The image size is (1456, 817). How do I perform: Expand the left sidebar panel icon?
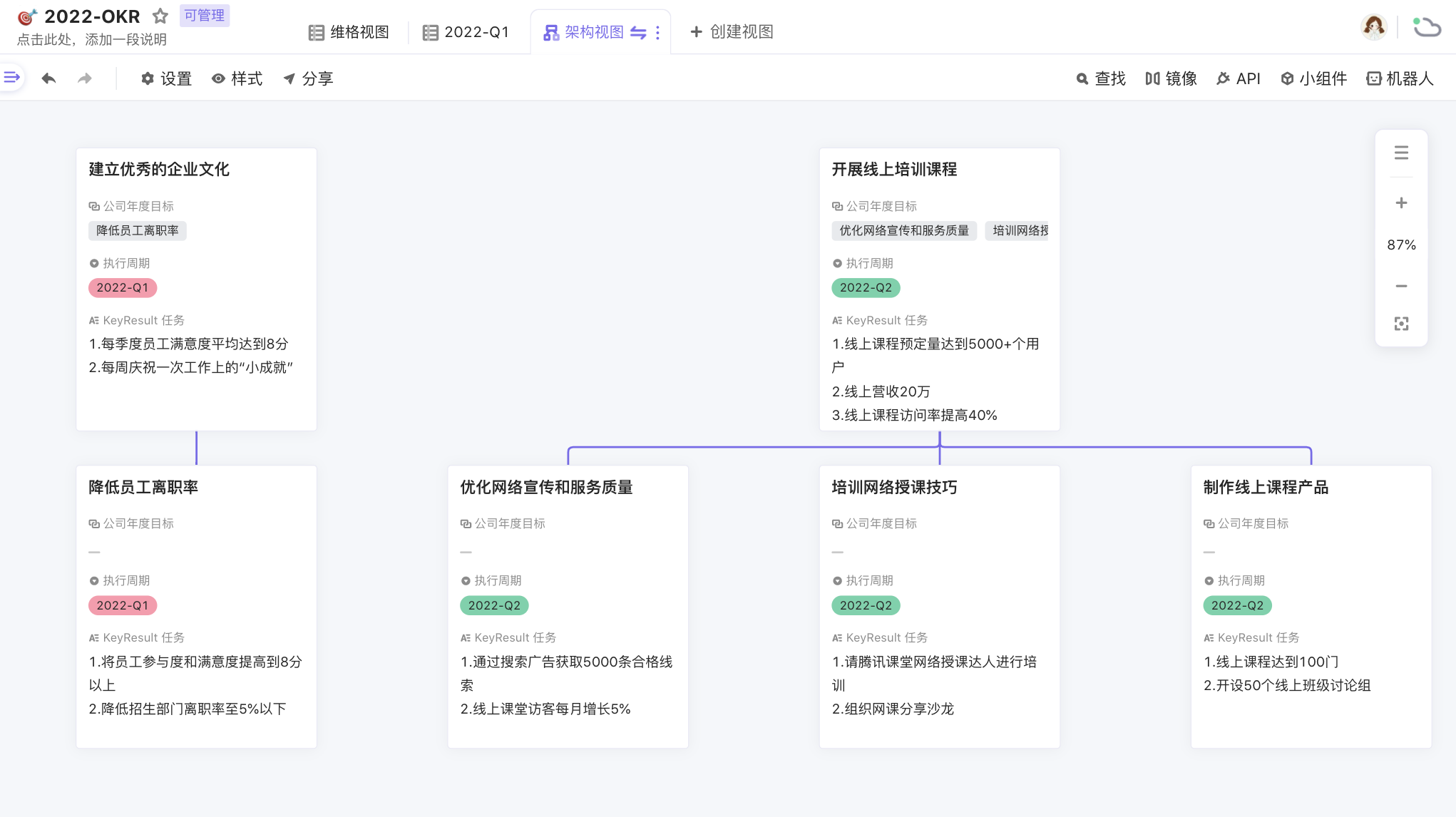click(x=11, y=77)
